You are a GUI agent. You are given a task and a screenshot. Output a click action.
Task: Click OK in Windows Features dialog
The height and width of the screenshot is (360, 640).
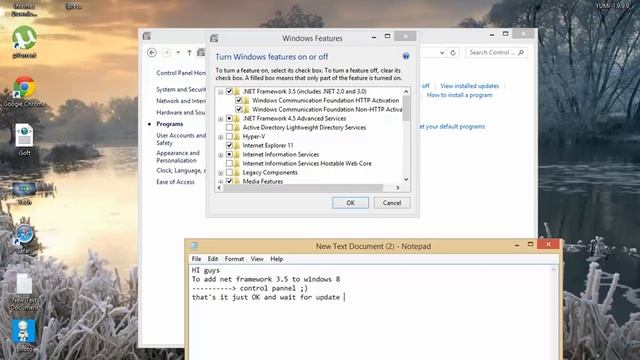[x=350, y=203]
